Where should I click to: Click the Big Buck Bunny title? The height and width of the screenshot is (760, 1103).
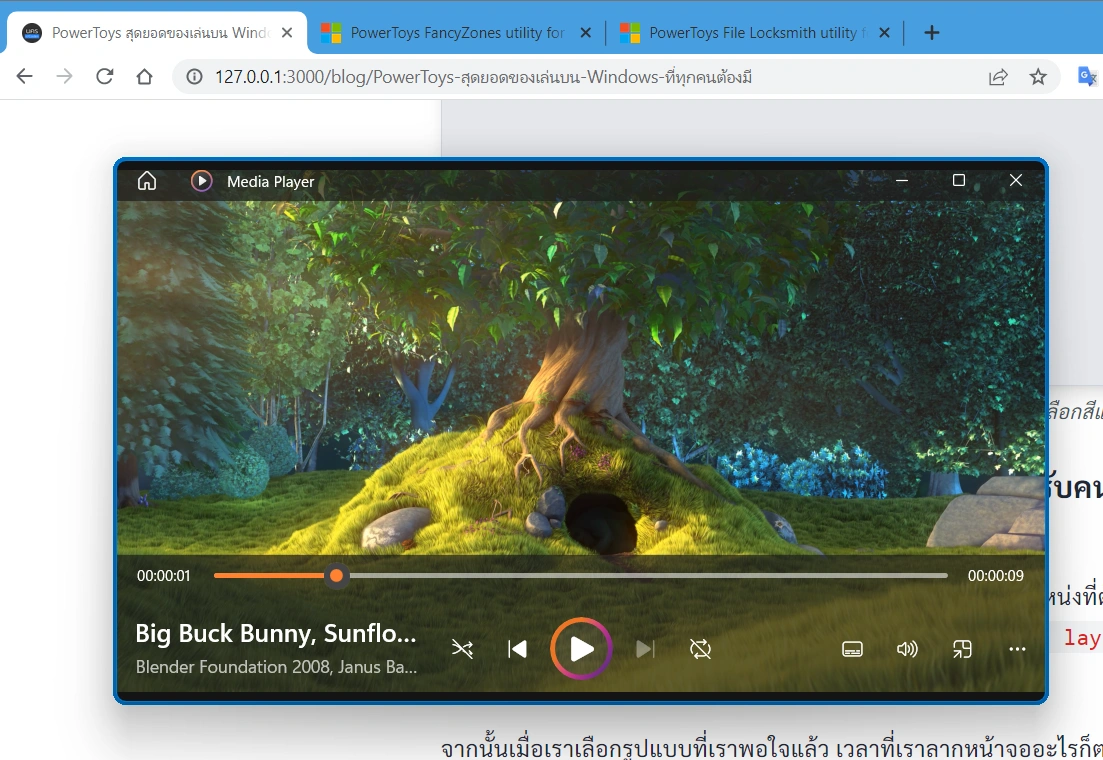(276, 633)
